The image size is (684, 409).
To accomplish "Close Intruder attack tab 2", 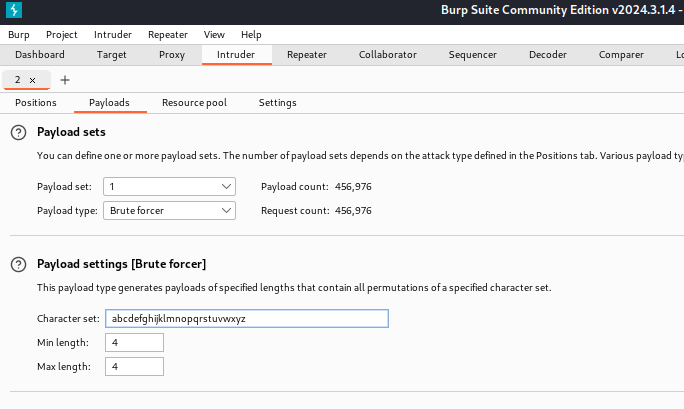I will click(x=32, y=80).
